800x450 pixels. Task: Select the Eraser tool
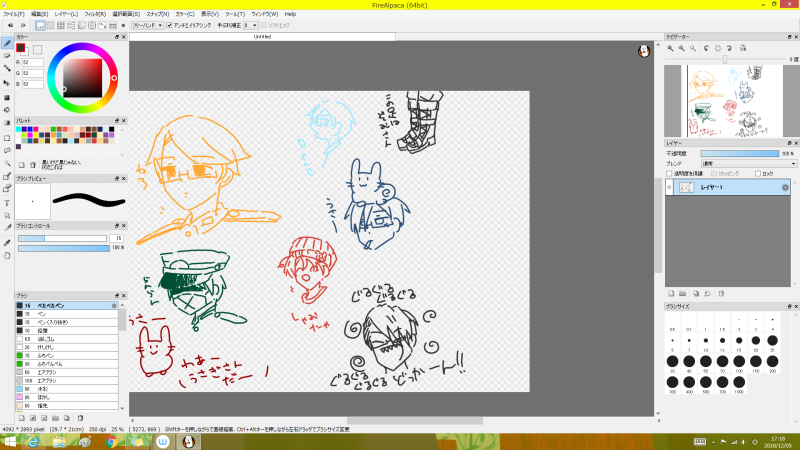[x=7, y=56]
